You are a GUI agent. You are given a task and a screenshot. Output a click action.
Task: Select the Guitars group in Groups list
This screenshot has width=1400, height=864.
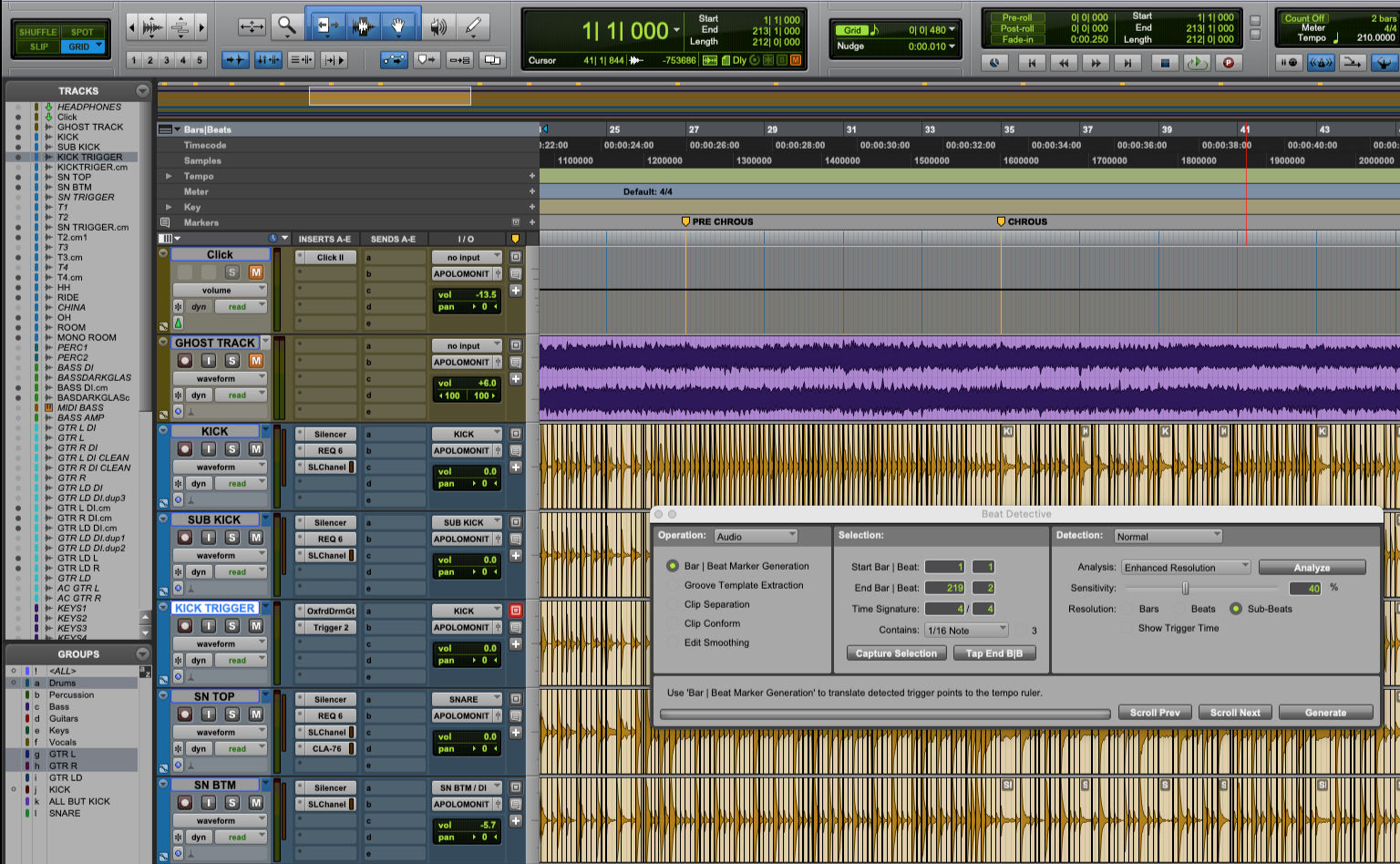click(64, 718)
